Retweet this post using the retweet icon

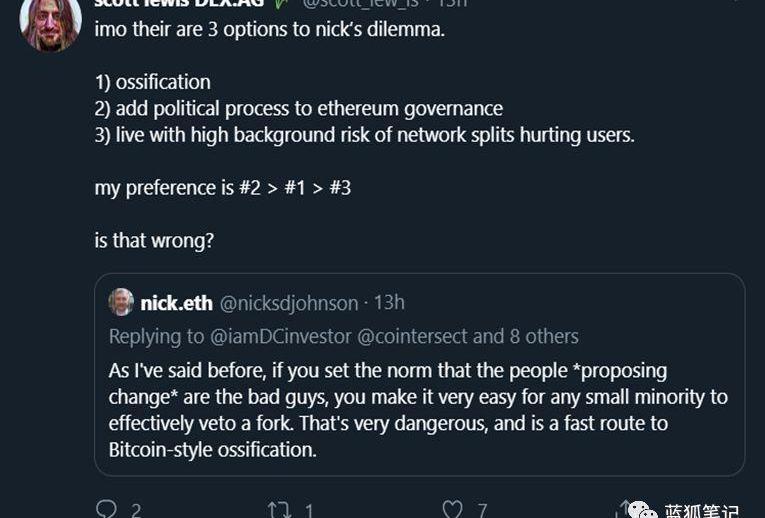point(280,509)
